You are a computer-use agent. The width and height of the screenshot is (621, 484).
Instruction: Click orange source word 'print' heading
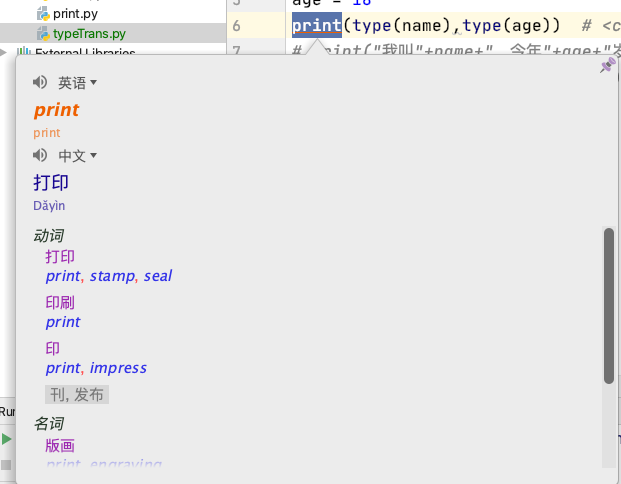pyautogui.click(x=57, y=110)
